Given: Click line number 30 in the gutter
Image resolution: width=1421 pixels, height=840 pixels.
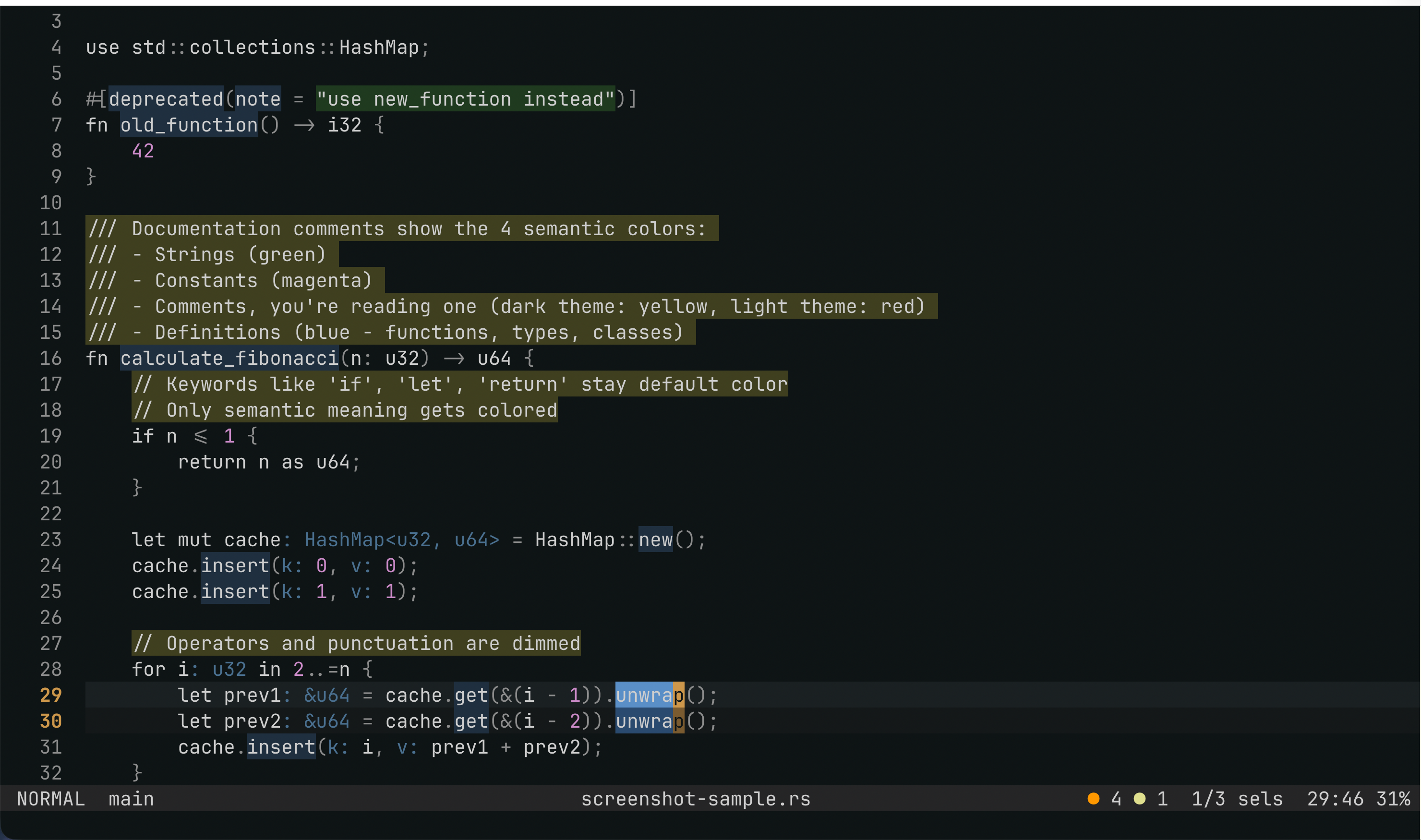Looking at the screenshot, I should coord(51,721).
